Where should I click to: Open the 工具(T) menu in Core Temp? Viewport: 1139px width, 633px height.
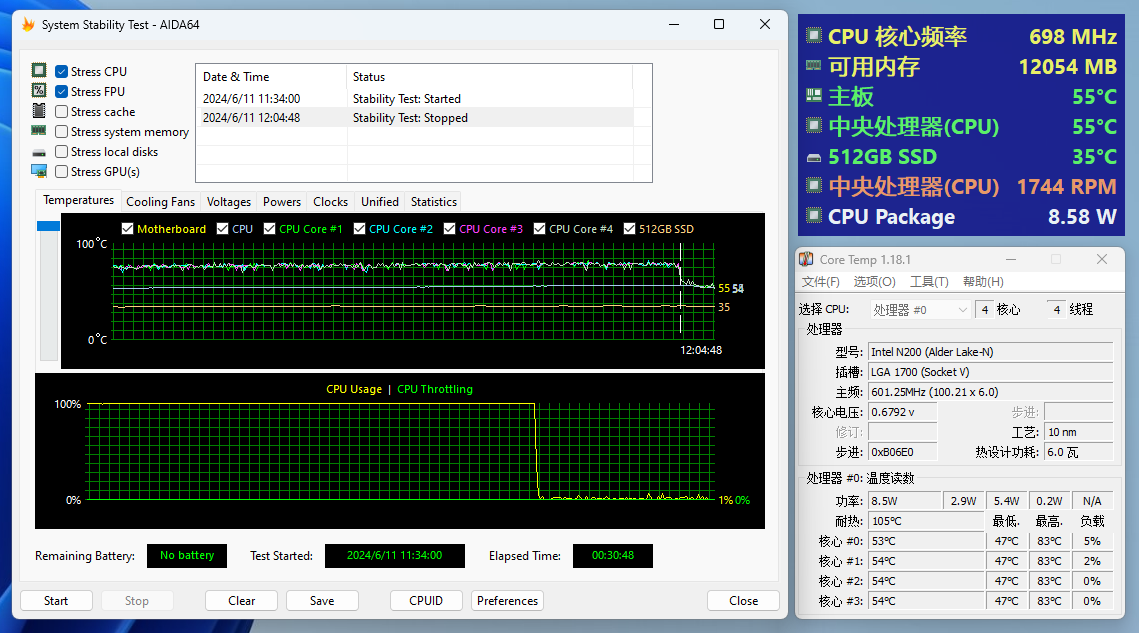(929, 282)
